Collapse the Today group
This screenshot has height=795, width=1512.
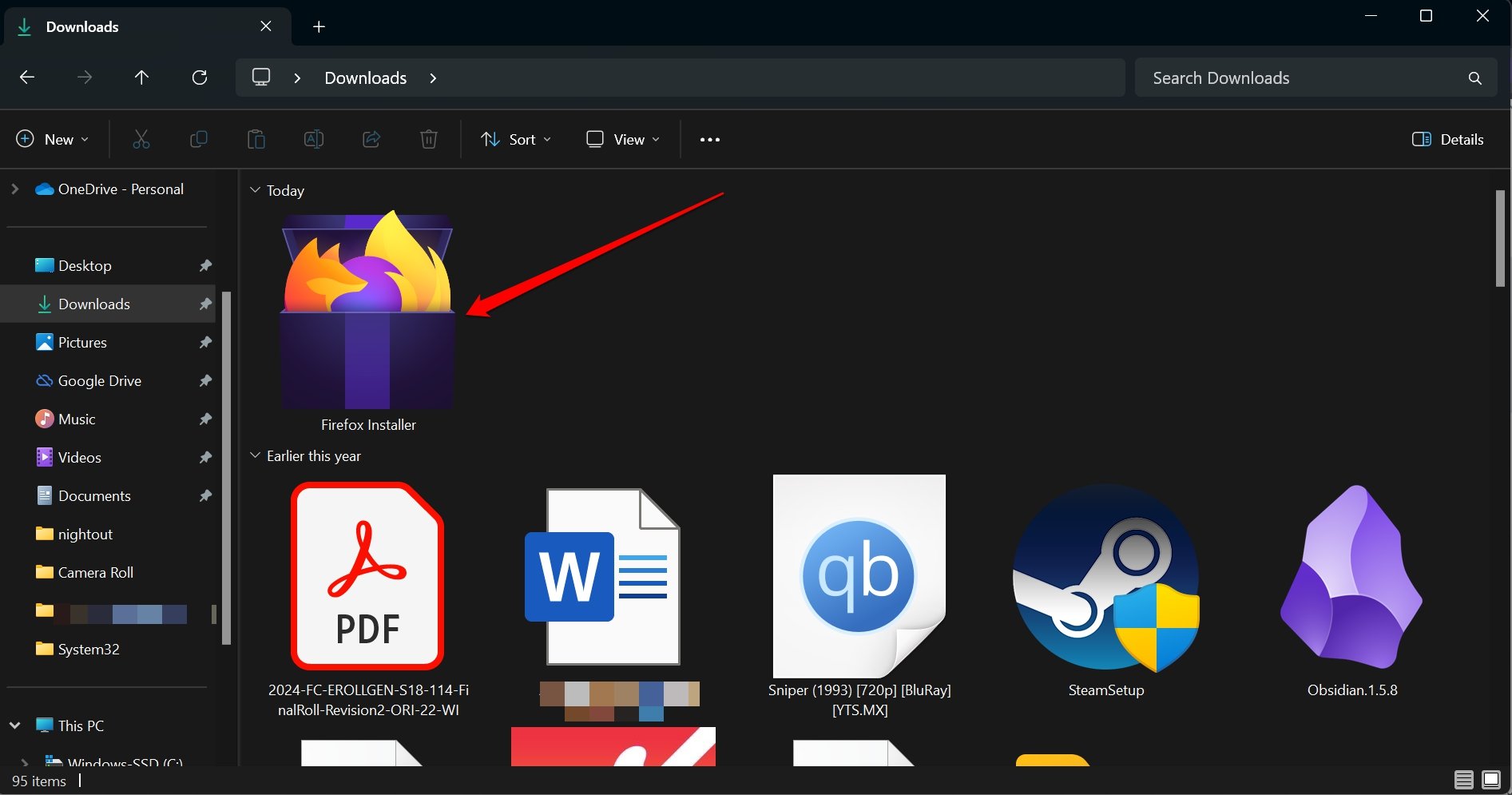click(x=255, y=190)
